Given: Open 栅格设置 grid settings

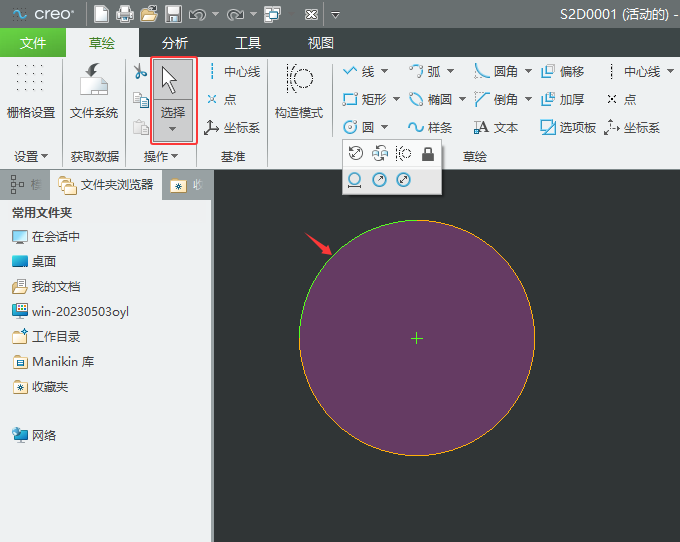Looking at the screenshot, I should coord(31,91).
